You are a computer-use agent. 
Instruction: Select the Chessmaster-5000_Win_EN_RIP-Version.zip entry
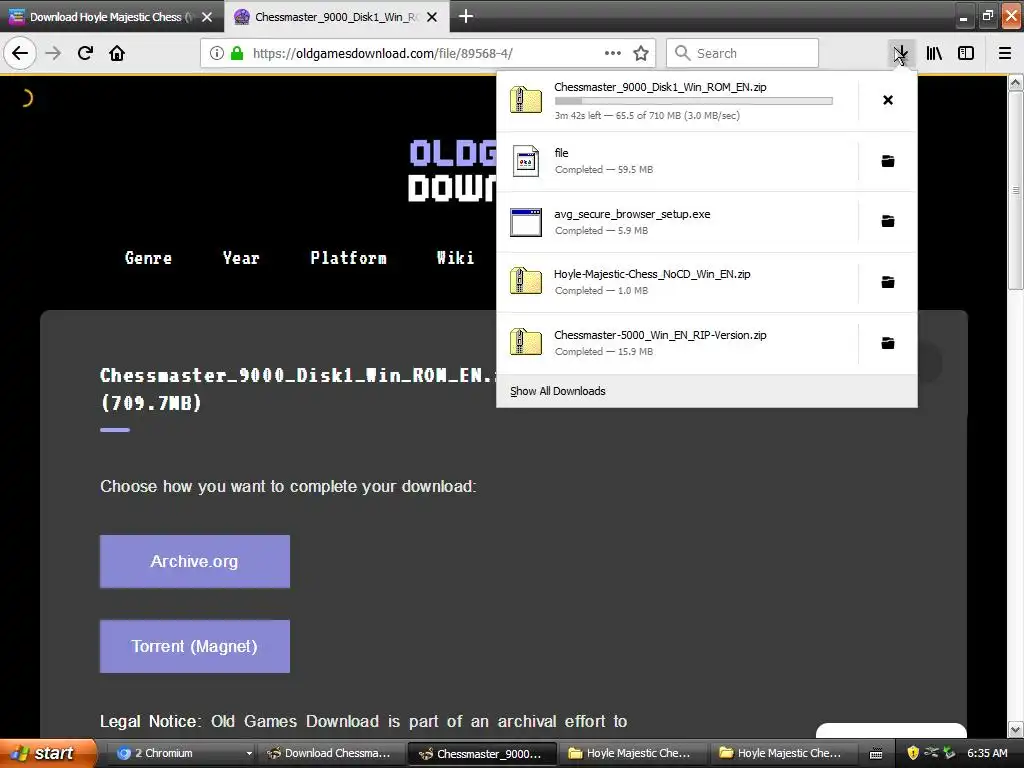point(677,343)
